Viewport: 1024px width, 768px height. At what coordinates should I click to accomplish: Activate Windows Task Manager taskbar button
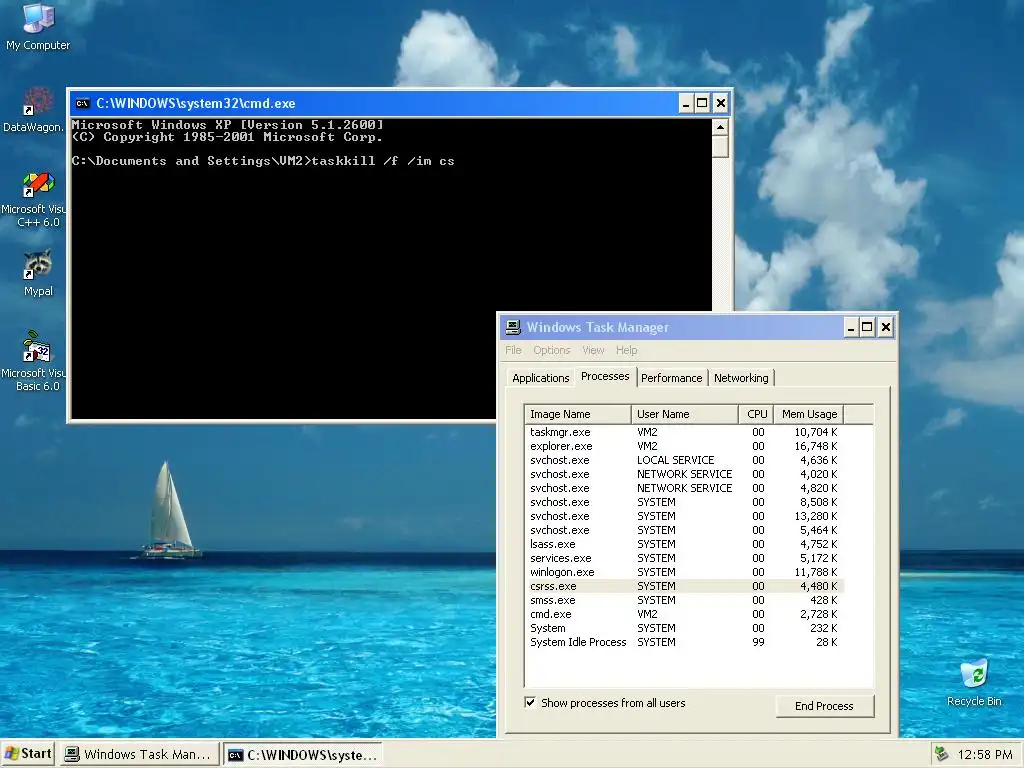click(140, 754)
